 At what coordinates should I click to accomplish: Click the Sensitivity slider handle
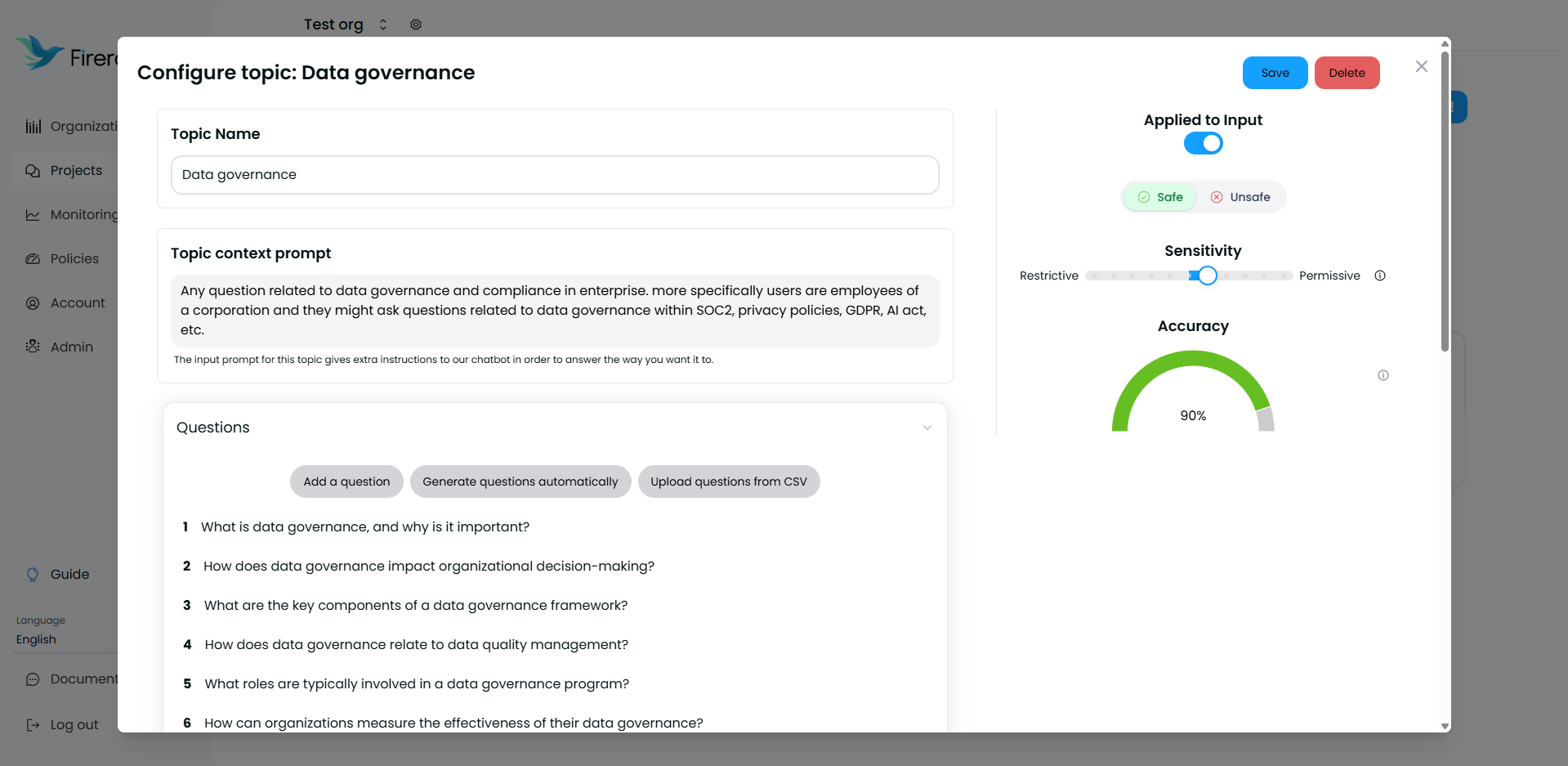coord(1208,275)
